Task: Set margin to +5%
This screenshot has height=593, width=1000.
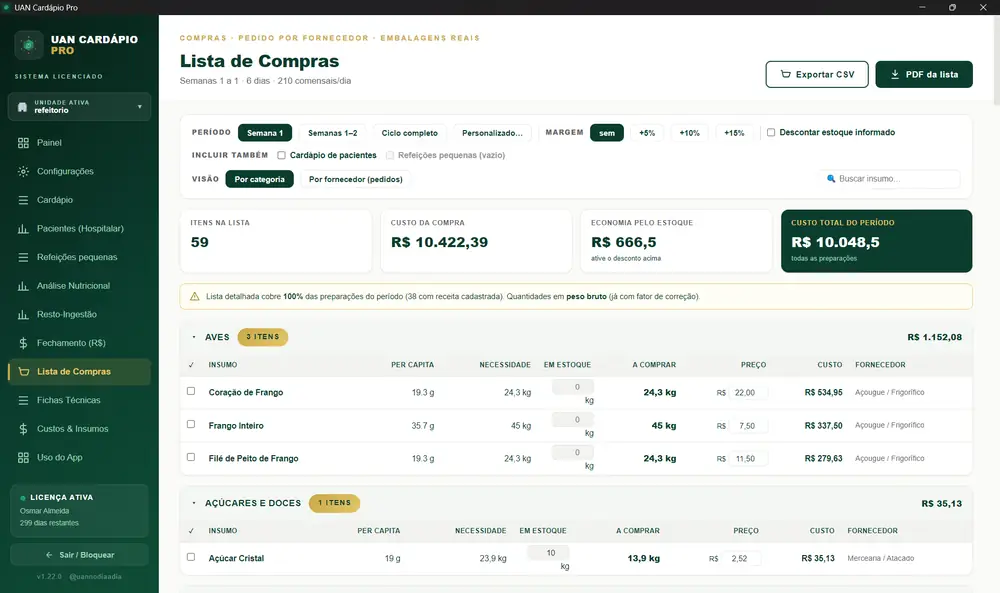Action: tap(647, 133)
